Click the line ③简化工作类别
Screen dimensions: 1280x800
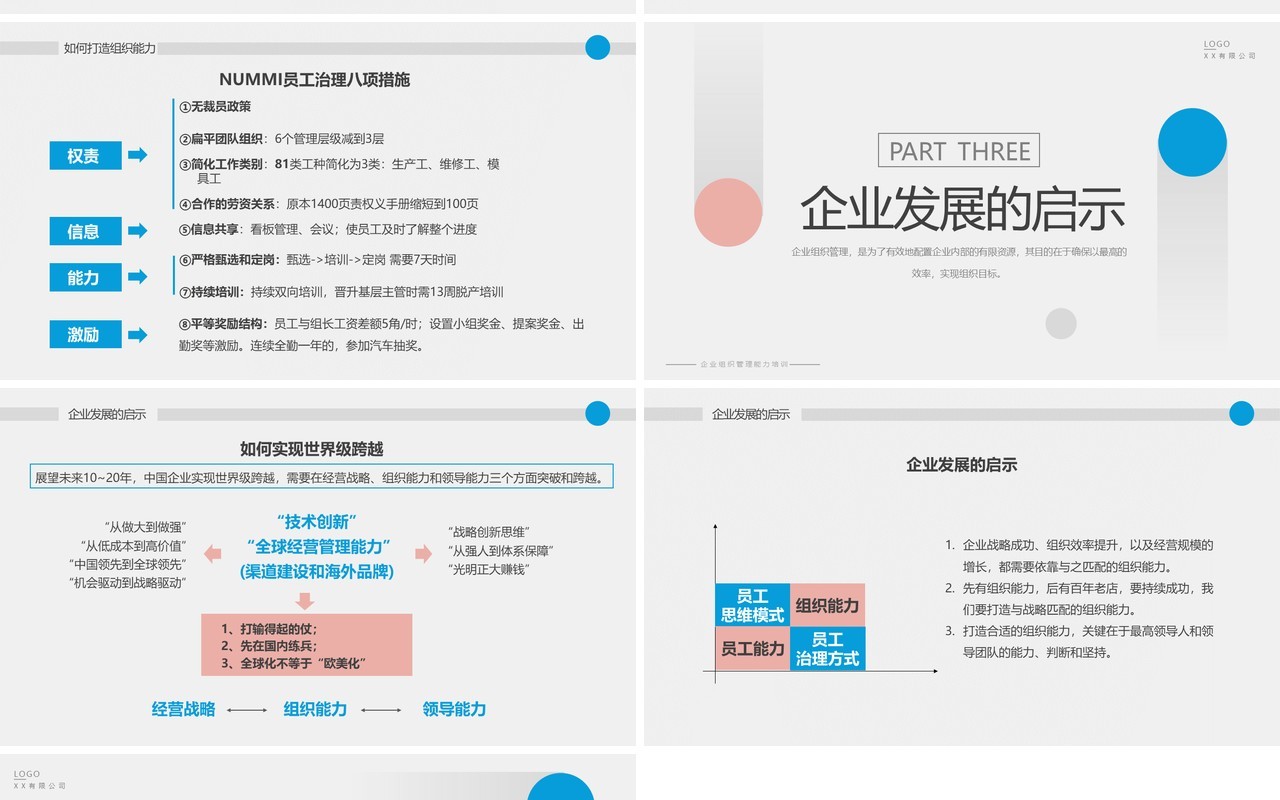tap(339, 171)
